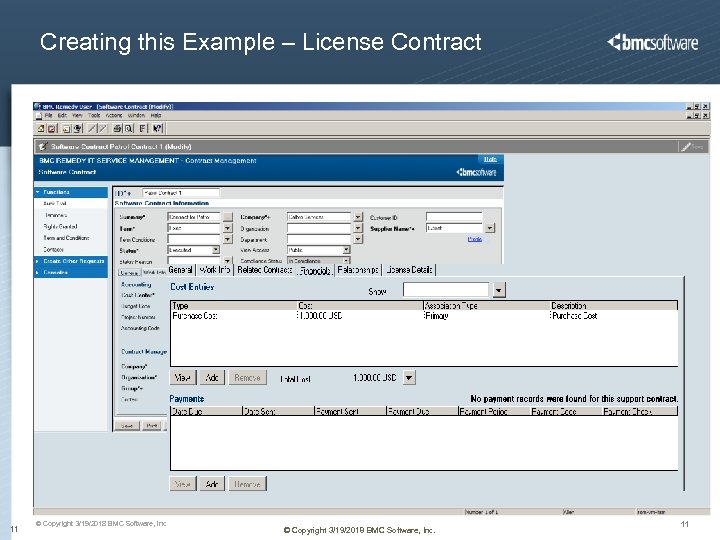The width and height of the screenshot is (720, 540).
Task: Open the License Details tab
Action: (x=409, y=270)
